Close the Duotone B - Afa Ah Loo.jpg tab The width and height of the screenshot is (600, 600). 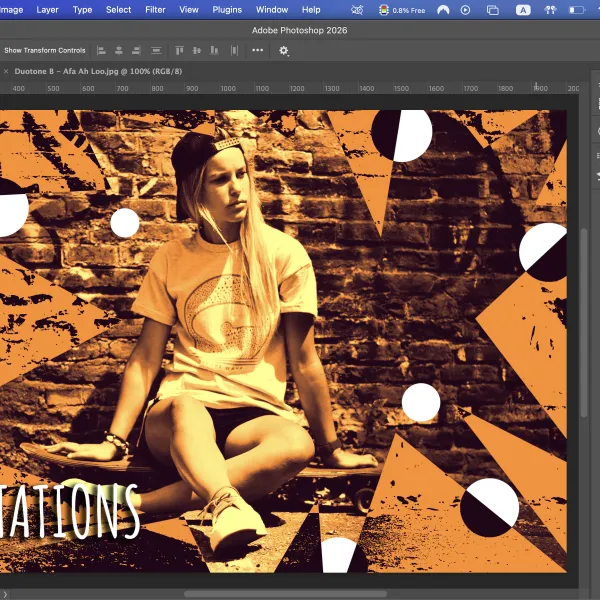[x=6, y=71]
